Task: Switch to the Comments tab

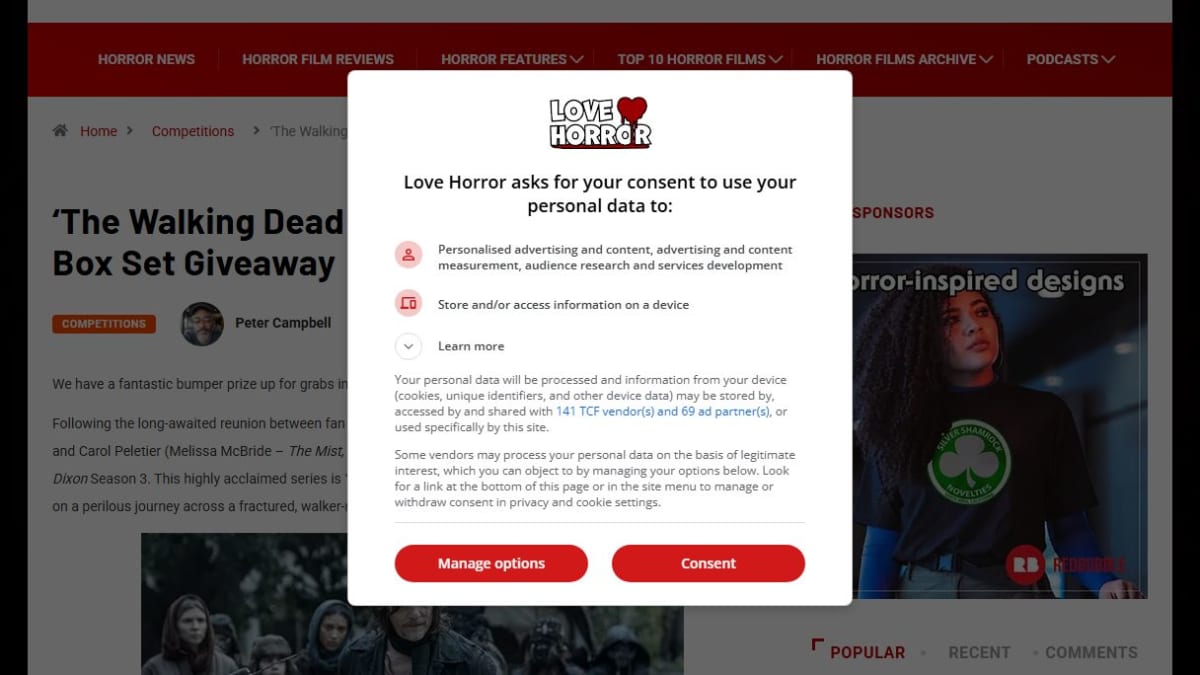Action: (1091, 652)
